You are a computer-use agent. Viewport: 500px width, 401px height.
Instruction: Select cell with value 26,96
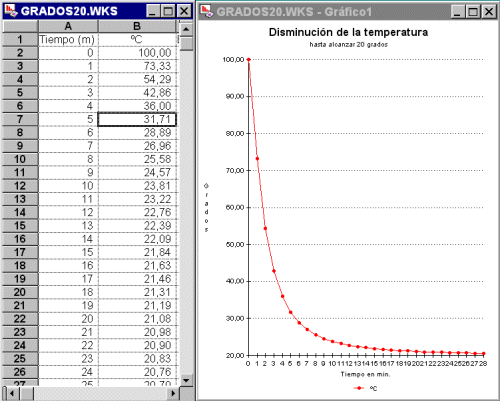137,146
